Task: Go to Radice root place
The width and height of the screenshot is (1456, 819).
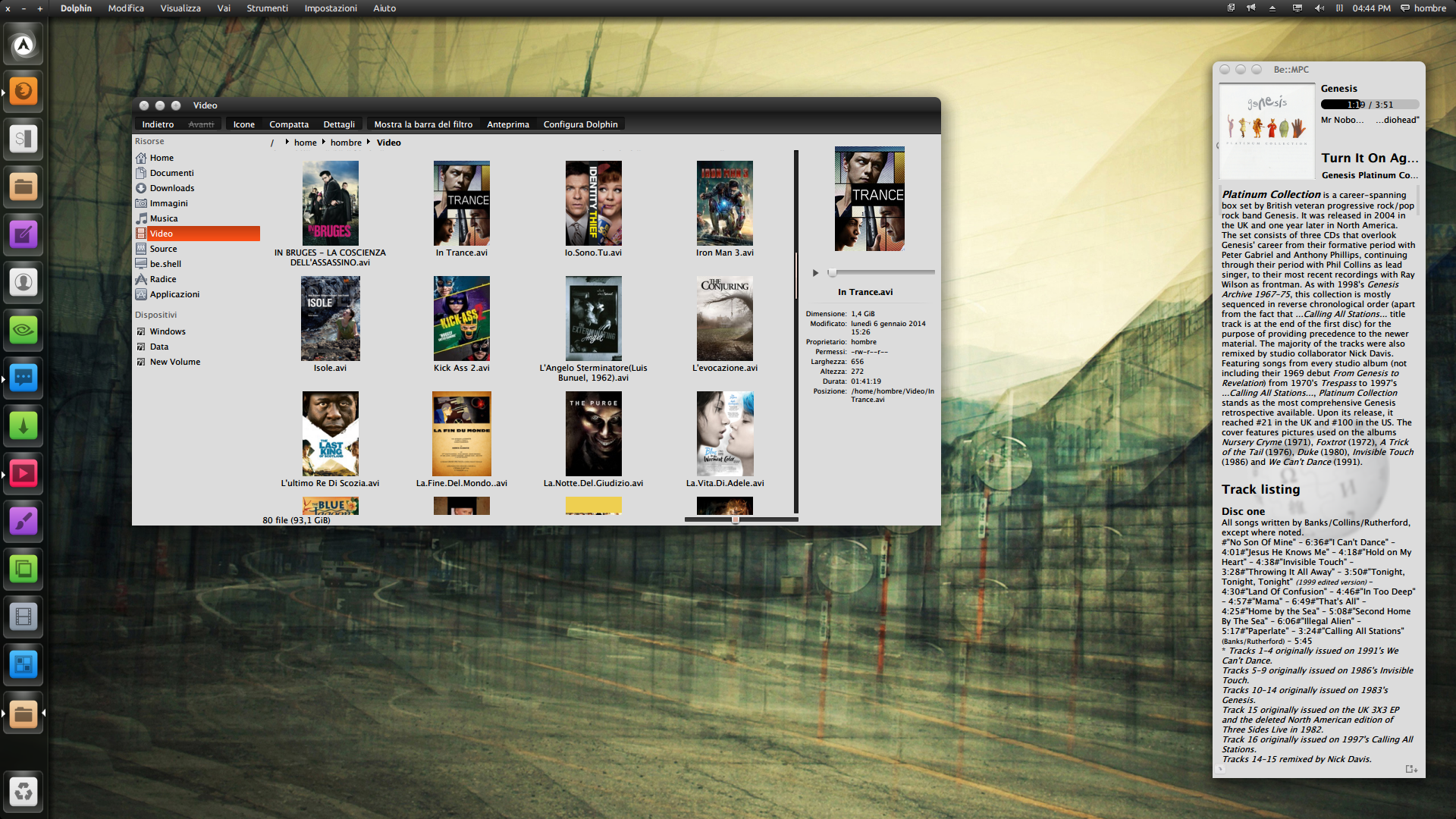Action: [162, 279]
